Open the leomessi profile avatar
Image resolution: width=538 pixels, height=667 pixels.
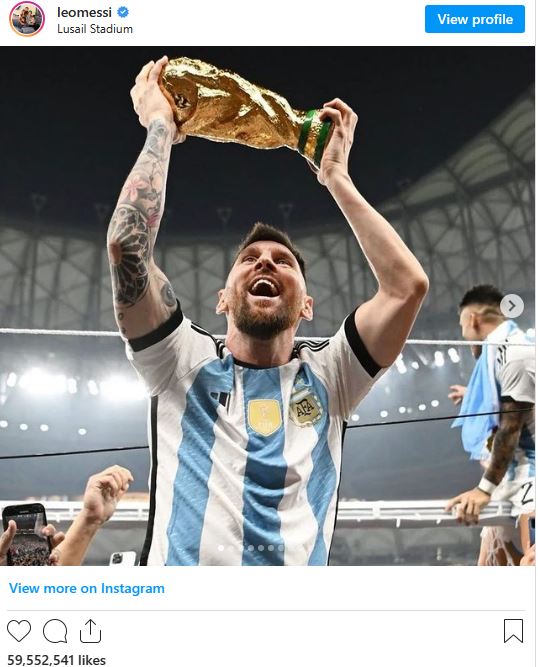coord(27,19)
